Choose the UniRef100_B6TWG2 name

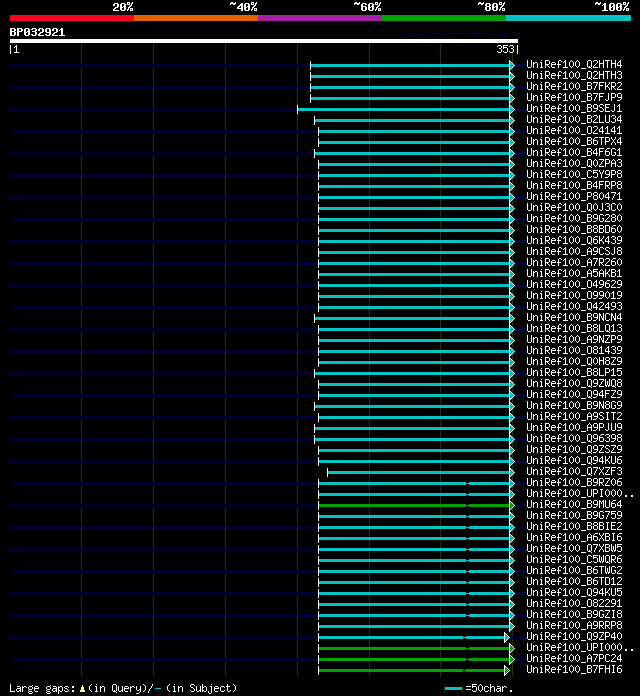(574, 571)
